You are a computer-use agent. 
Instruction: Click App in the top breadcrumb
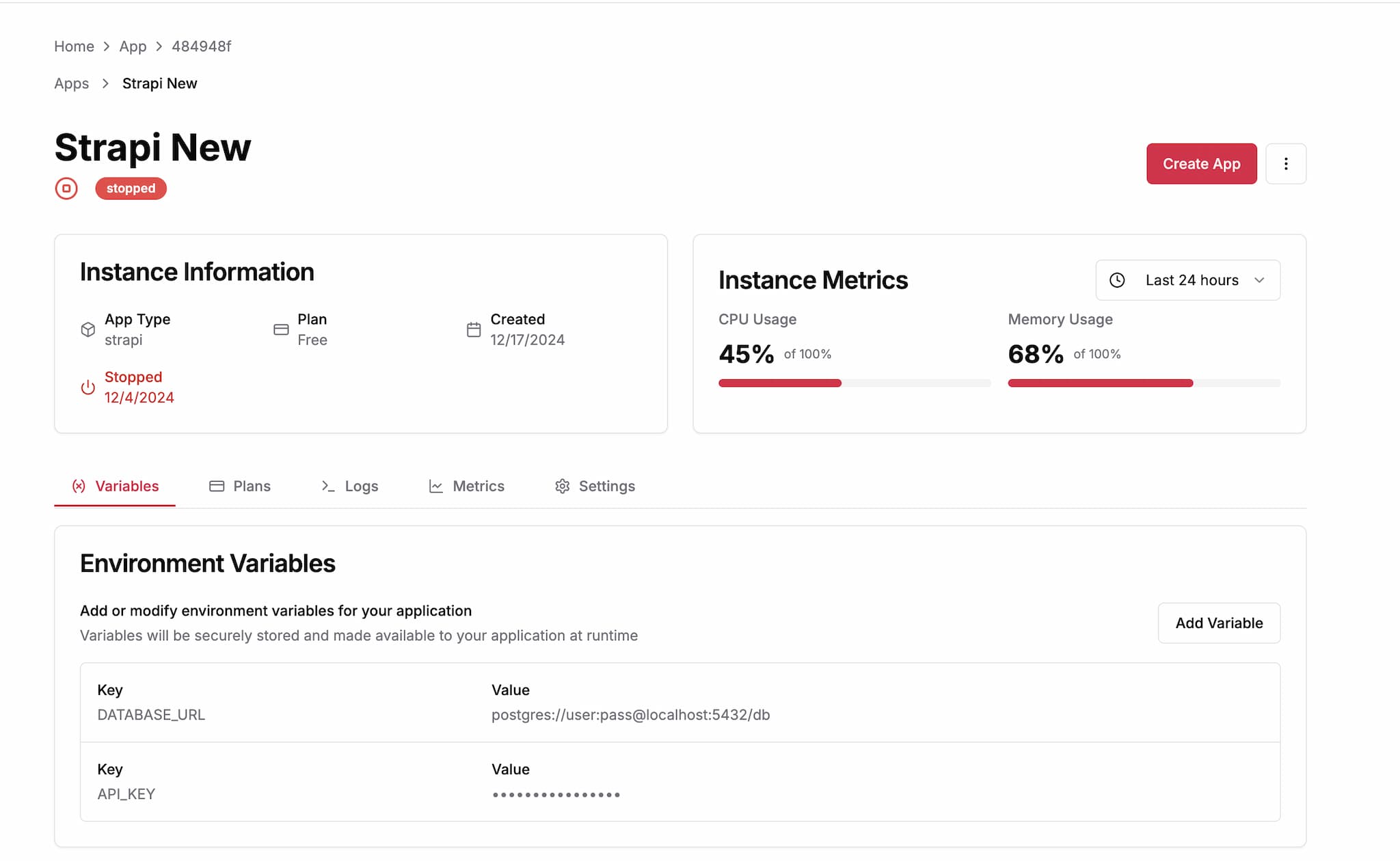133,46
